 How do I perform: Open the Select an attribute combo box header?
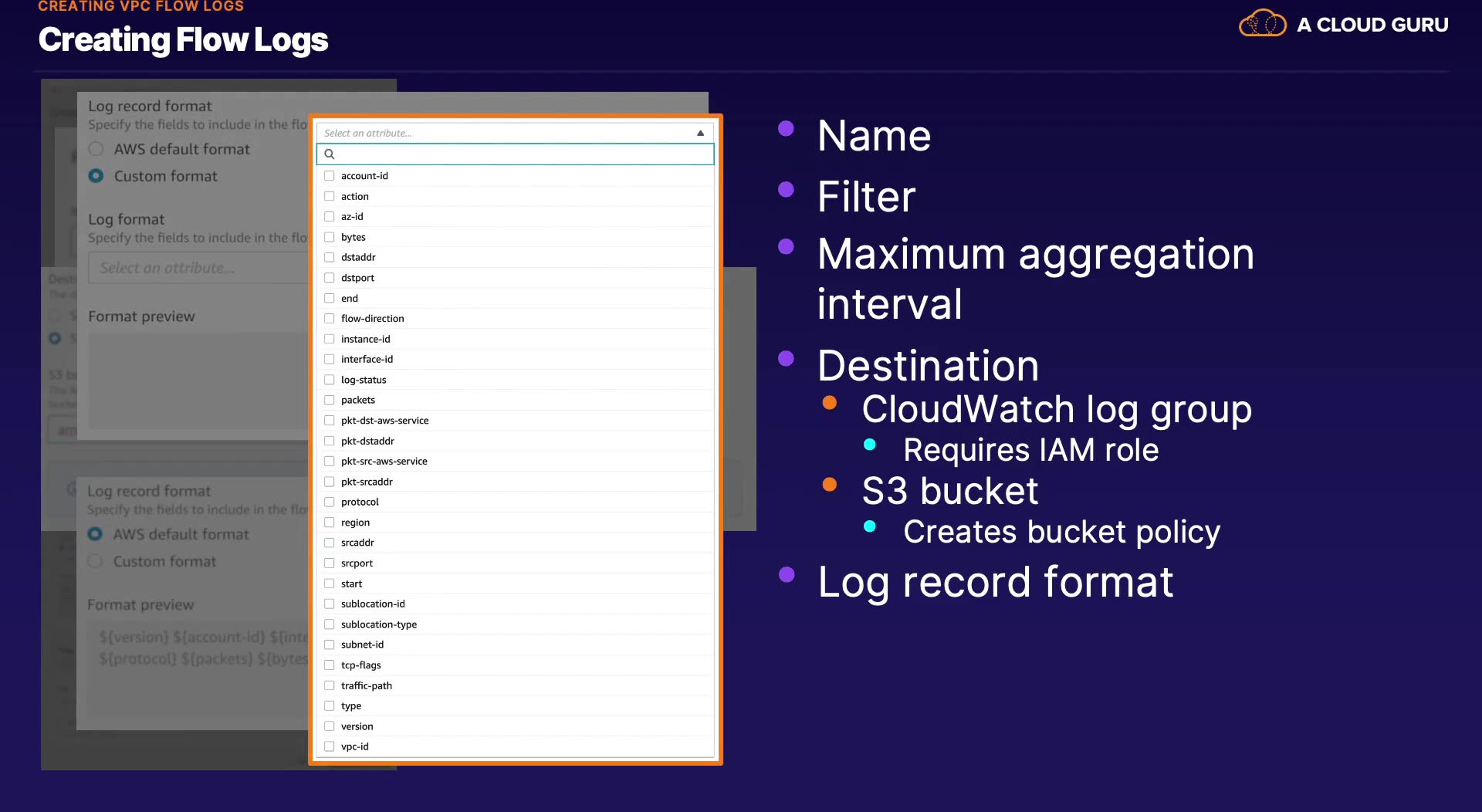click(515, 134)
